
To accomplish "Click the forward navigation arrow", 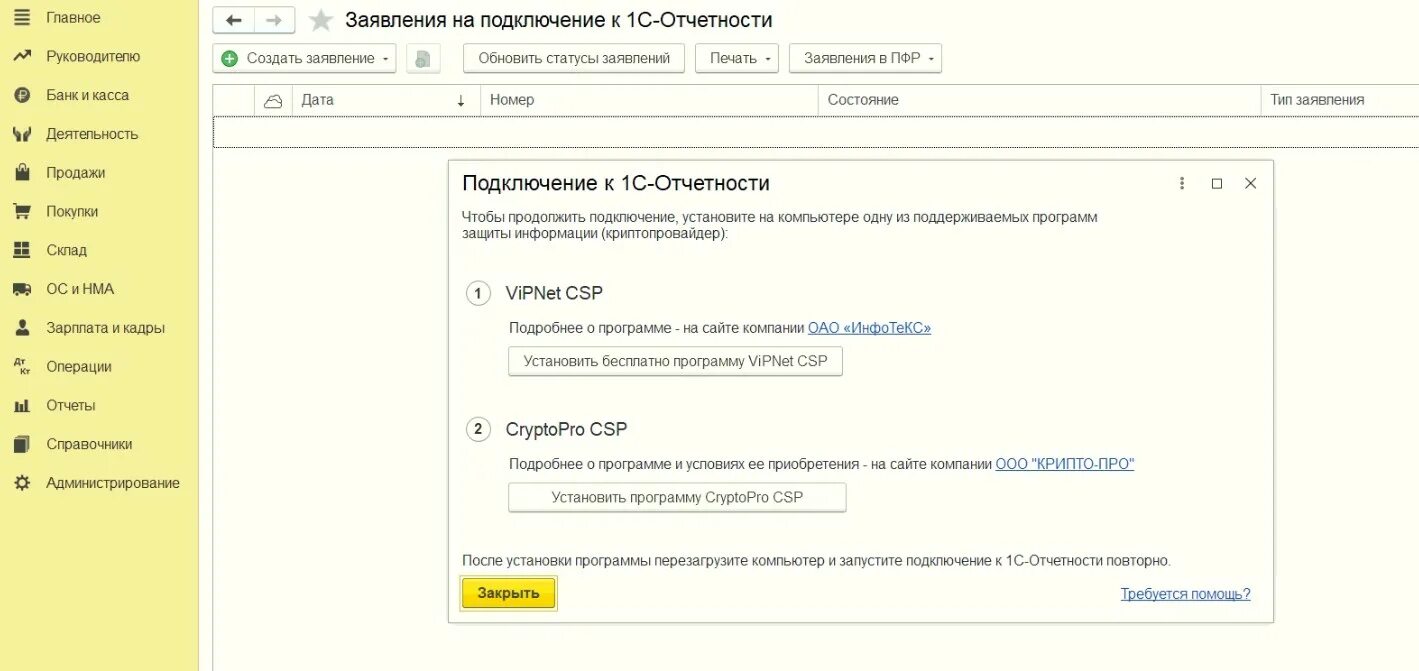I will click(275, 20).
